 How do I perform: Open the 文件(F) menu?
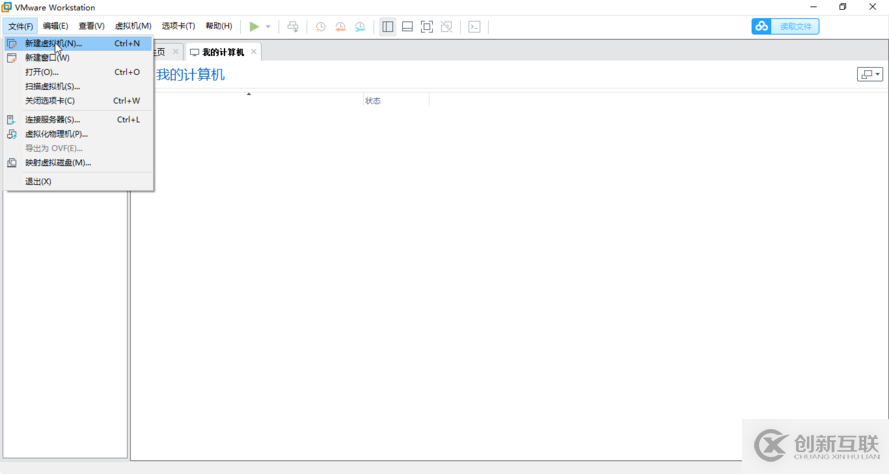20,26
